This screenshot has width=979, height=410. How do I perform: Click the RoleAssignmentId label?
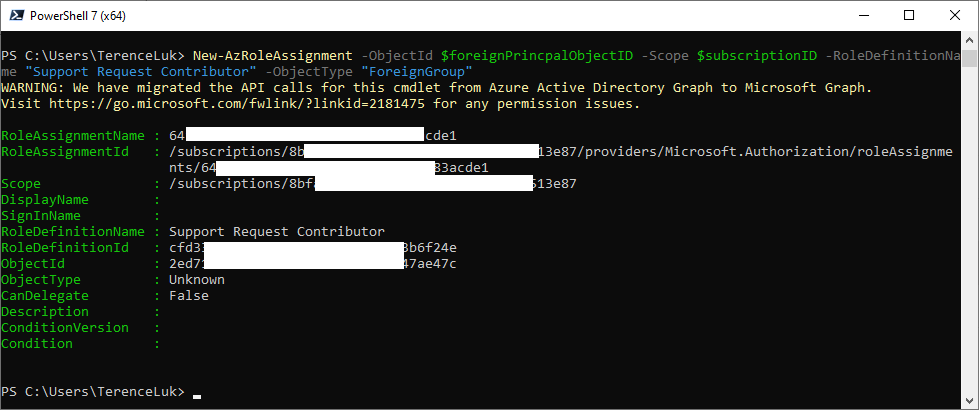(66, 152)
